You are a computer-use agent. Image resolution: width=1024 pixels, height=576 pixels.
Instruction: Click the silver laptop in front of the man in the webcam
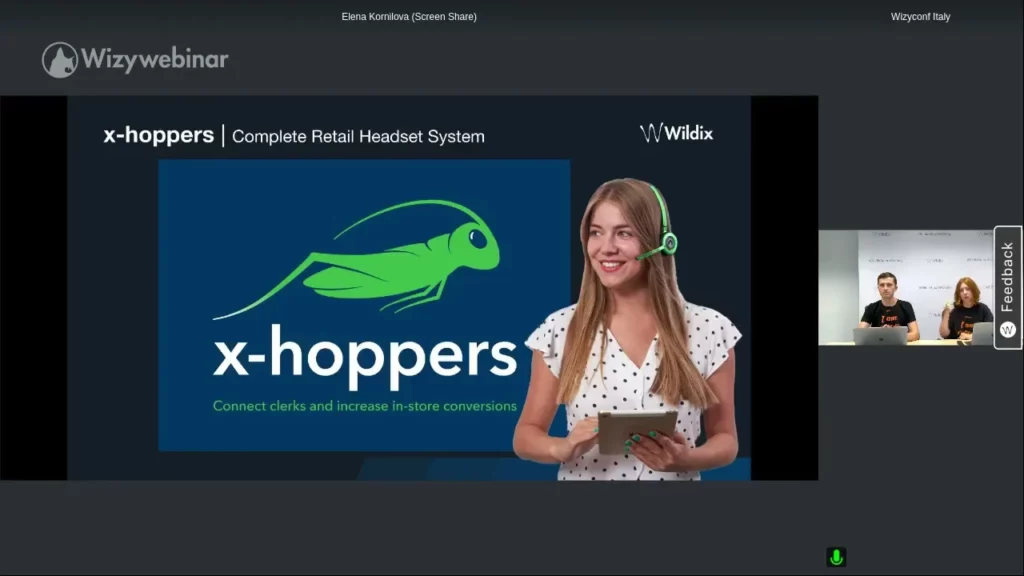tap(879, 336)
